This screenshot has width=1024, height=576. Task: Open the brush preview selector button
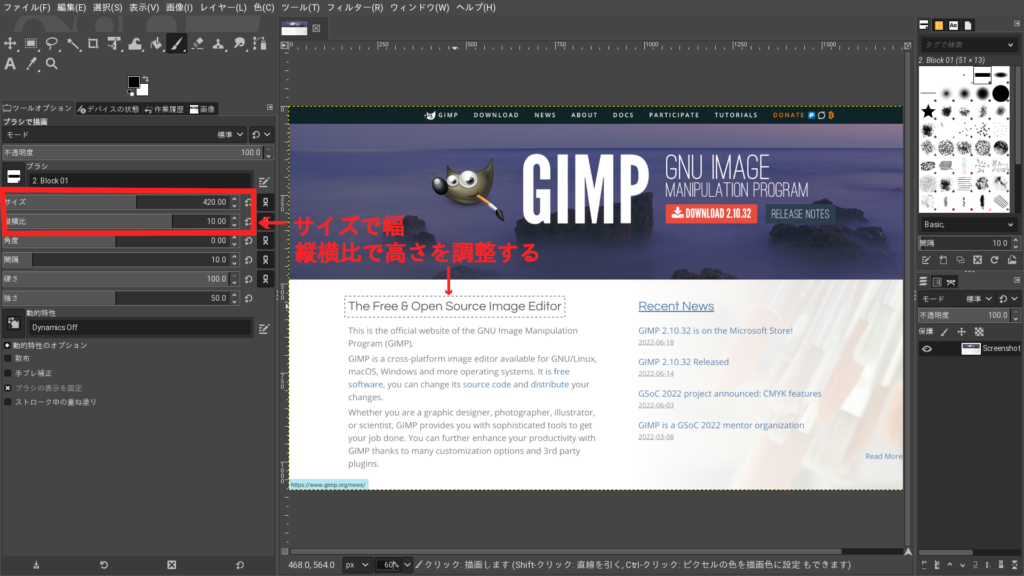pyautogui.click(x=14, y=177)
